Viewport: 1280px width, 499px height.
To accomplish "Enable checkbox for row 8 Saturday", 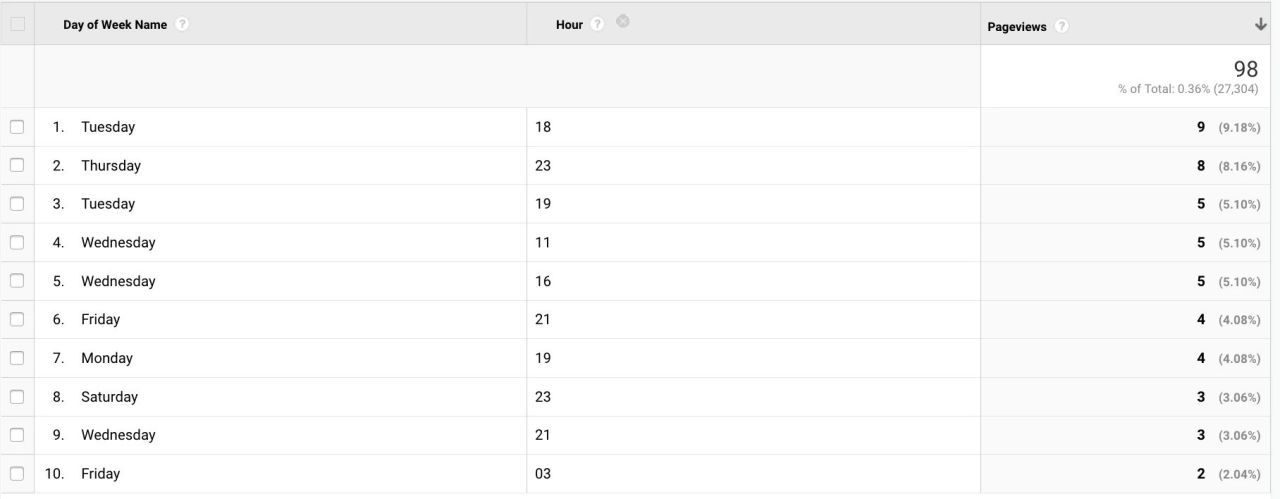I will [17, 397].
